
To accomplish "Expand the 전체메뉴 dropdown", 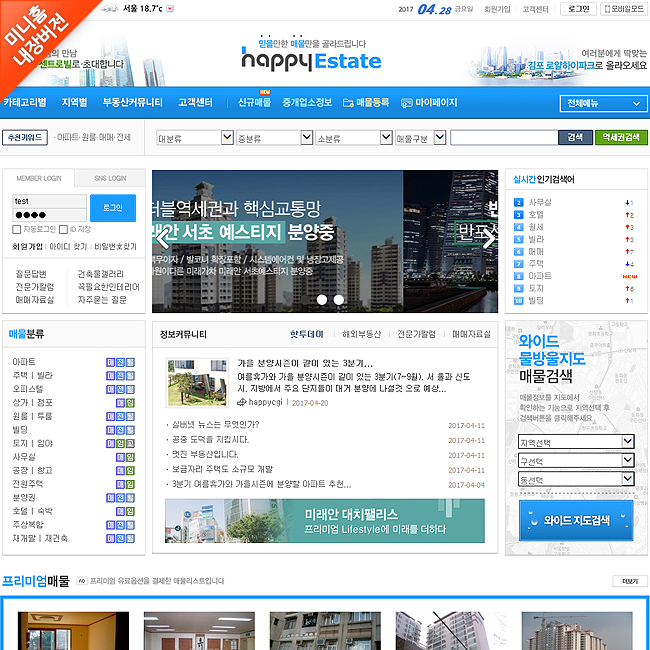I will (x=603, y=104).
